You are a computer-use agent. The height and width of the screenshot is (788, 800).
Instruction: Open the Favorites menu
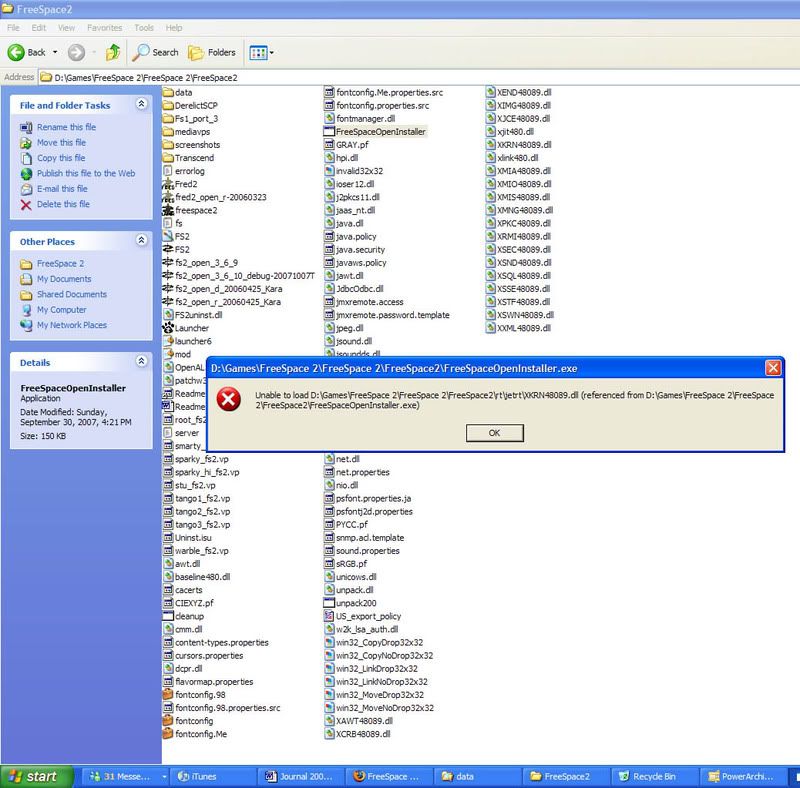click(x=105, y=28)
